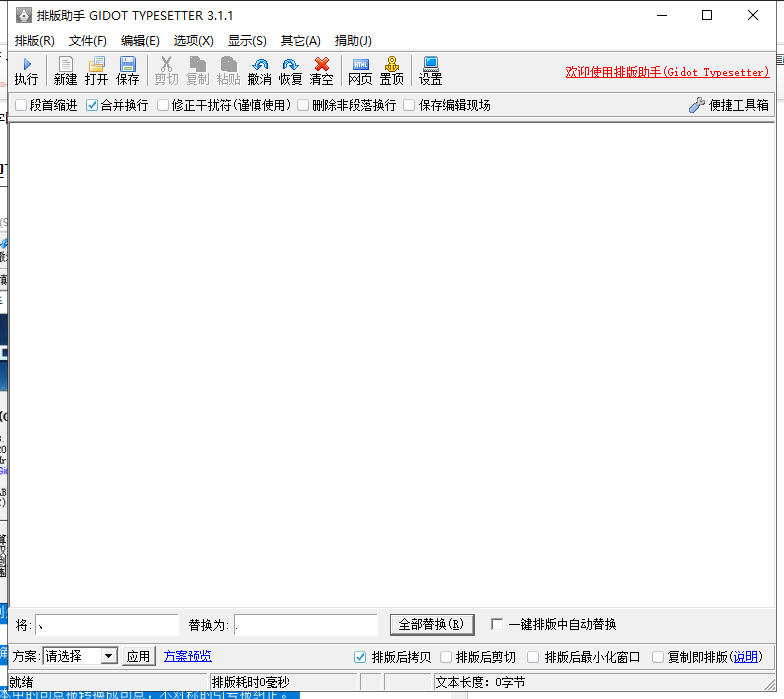The height and width of the screenshot is (699, 784).
Task: Create a new document with 新建
Action: point(66,71)
